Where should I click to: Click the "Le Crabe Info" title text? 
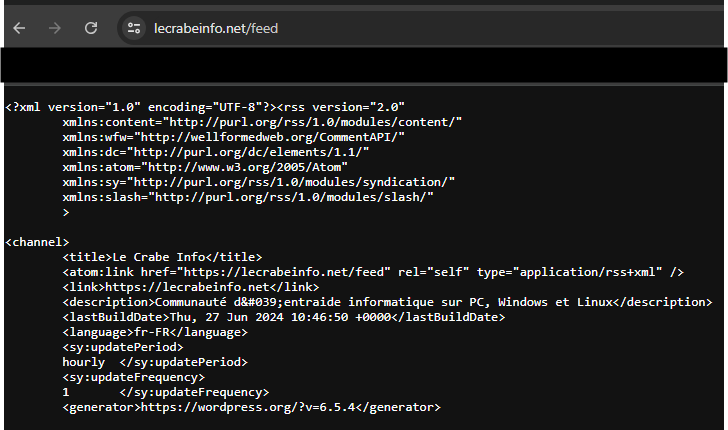coord(175,257)
